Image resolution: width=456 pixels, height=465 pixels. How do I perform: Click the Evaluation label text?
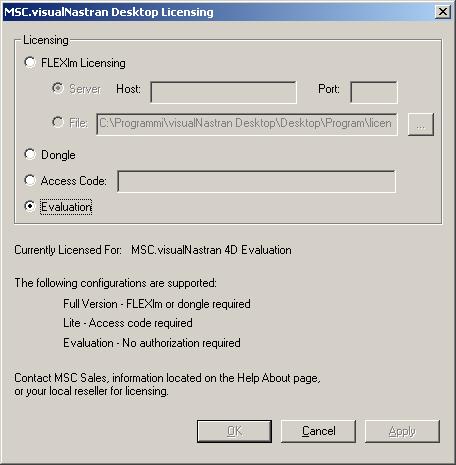(x=66, y=207)
